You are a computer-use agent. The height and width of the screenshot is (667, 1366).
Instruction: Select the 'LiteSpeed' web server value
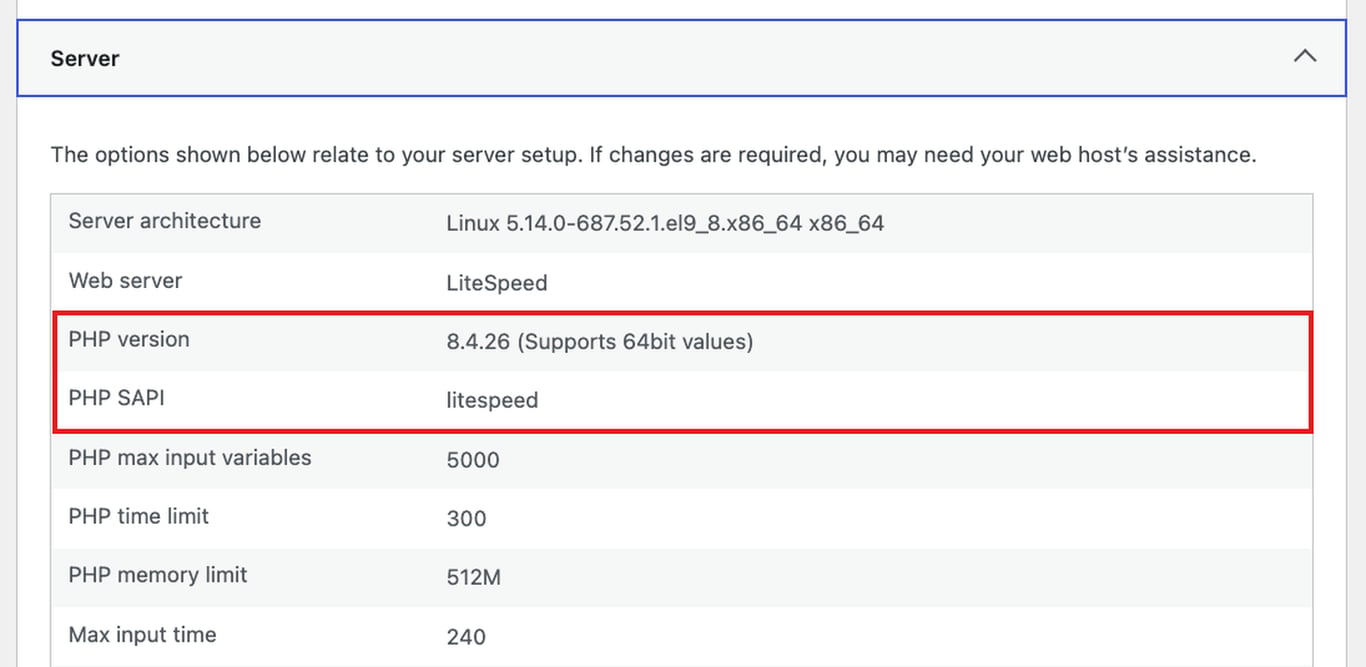[497, 283]
